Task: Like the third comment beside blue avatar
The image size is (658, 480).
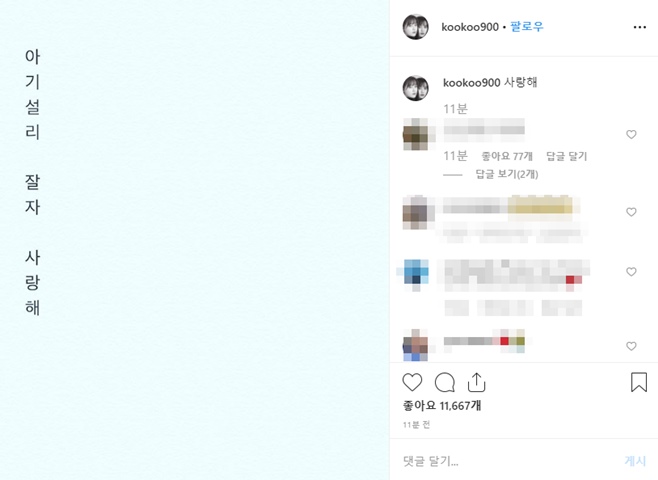Action: pos(631,271)
